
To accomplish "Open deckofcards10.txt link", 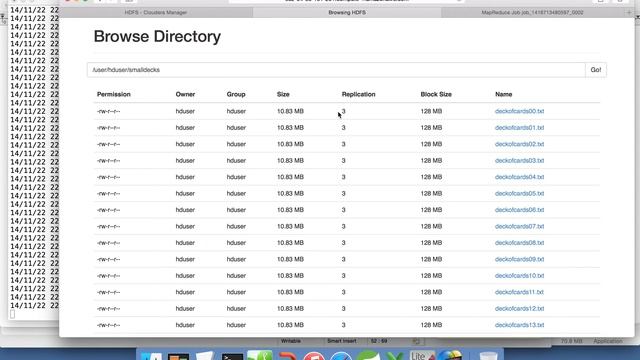I will click(519, 276).
